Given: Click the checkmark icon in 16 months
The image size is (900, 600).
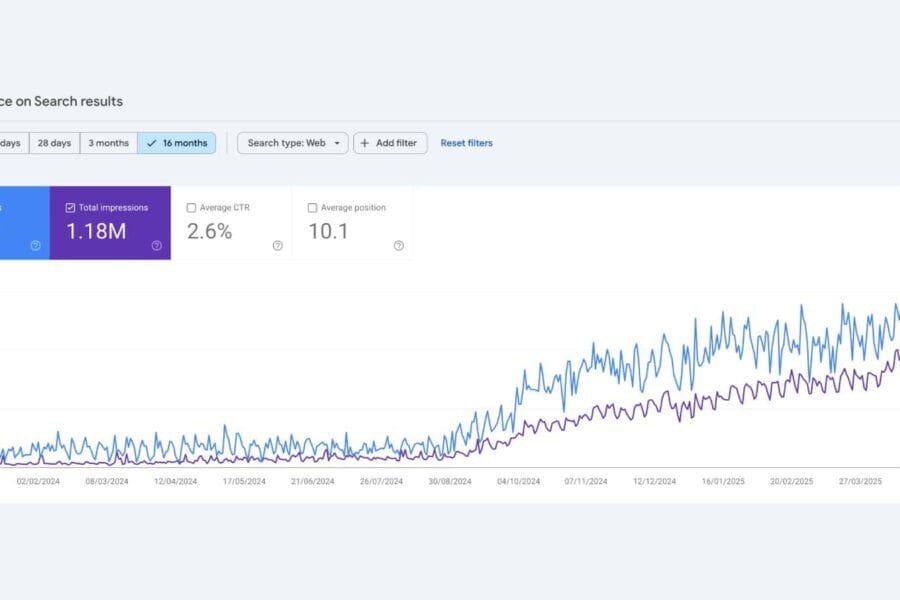Looking at the screenshot, I should (151, 143).
